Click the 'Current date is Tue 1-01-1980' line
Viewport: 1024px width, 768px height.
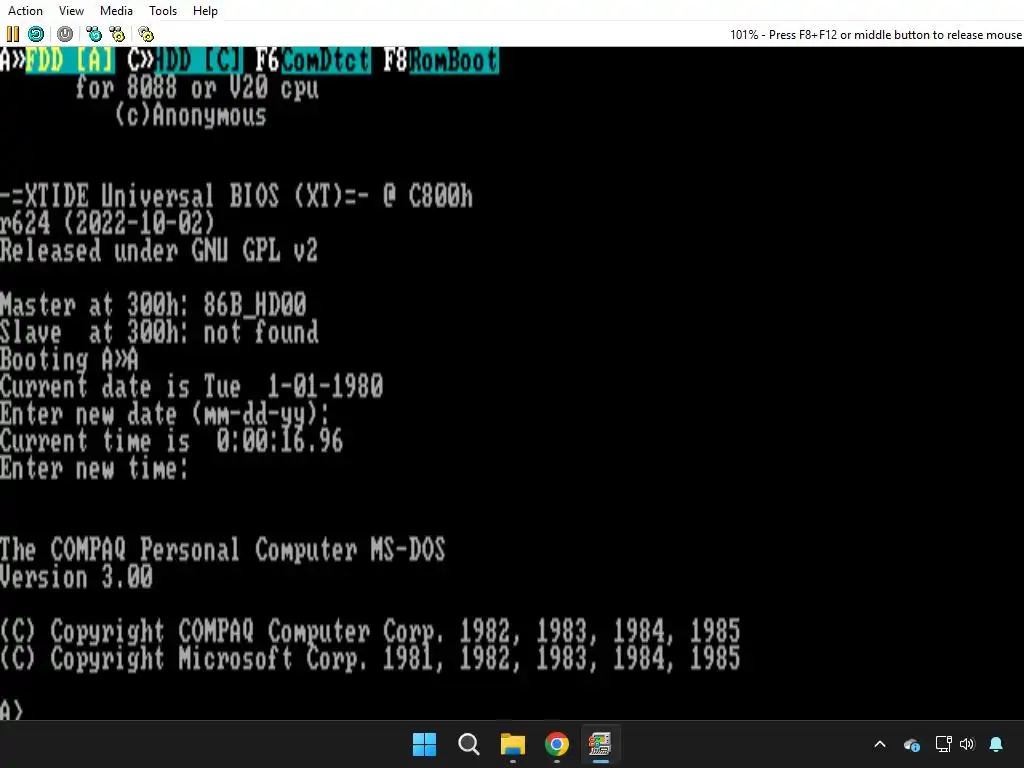coord(191,387)
